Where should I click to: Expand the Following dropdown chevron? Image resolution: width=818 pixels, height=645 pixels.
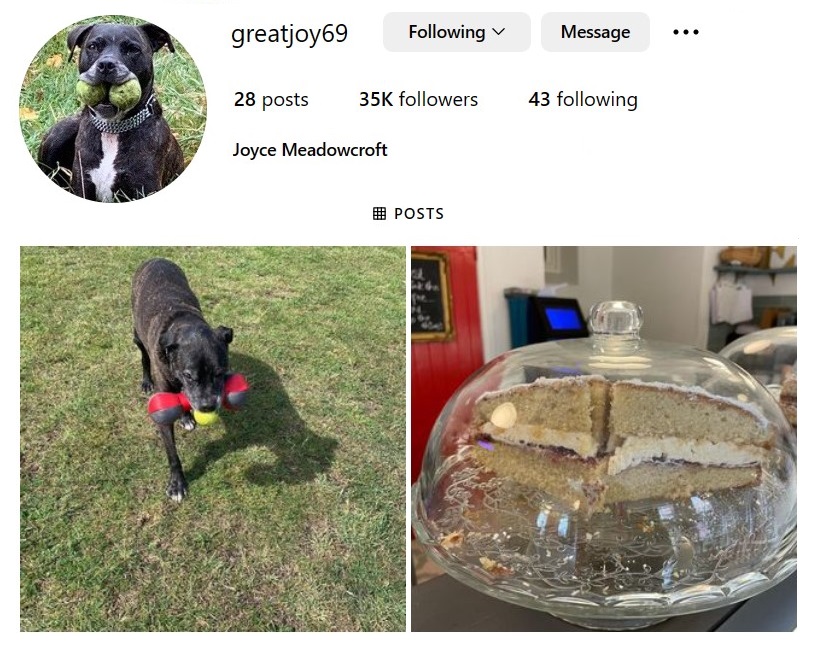[x=499, y=32]
